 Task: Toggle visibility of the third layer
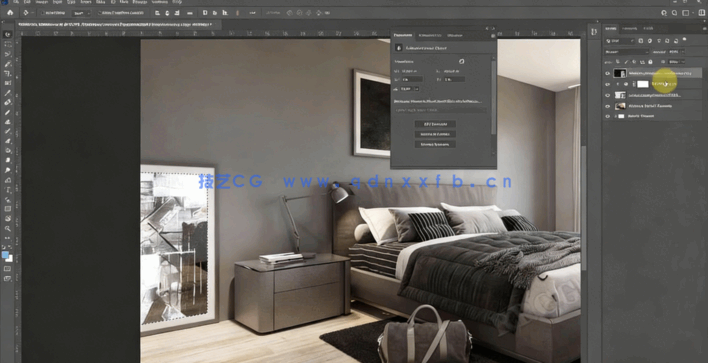[607, 95]
